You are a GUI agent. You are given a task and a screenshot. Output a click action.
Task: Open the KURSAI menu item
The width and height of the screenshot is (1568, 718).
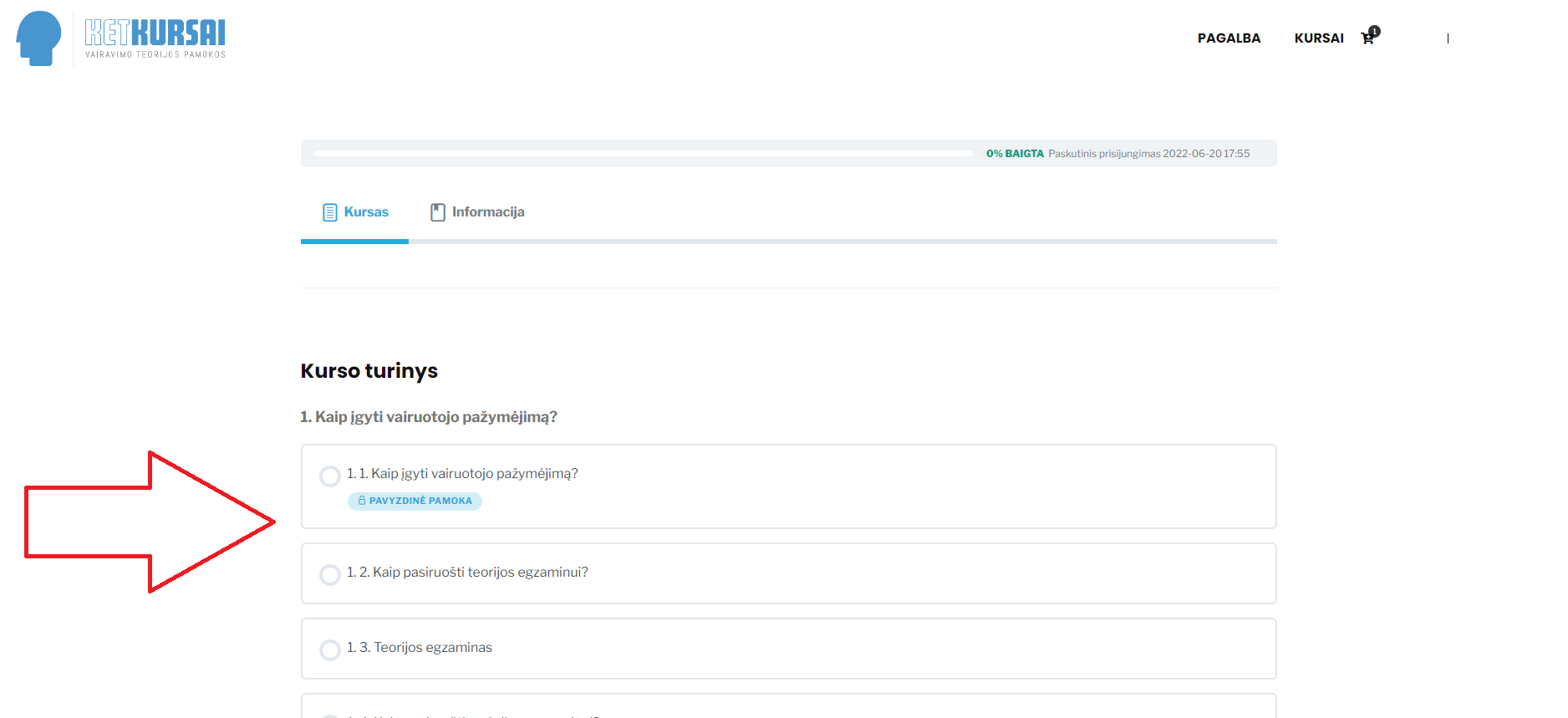[x=1319, y=38]
